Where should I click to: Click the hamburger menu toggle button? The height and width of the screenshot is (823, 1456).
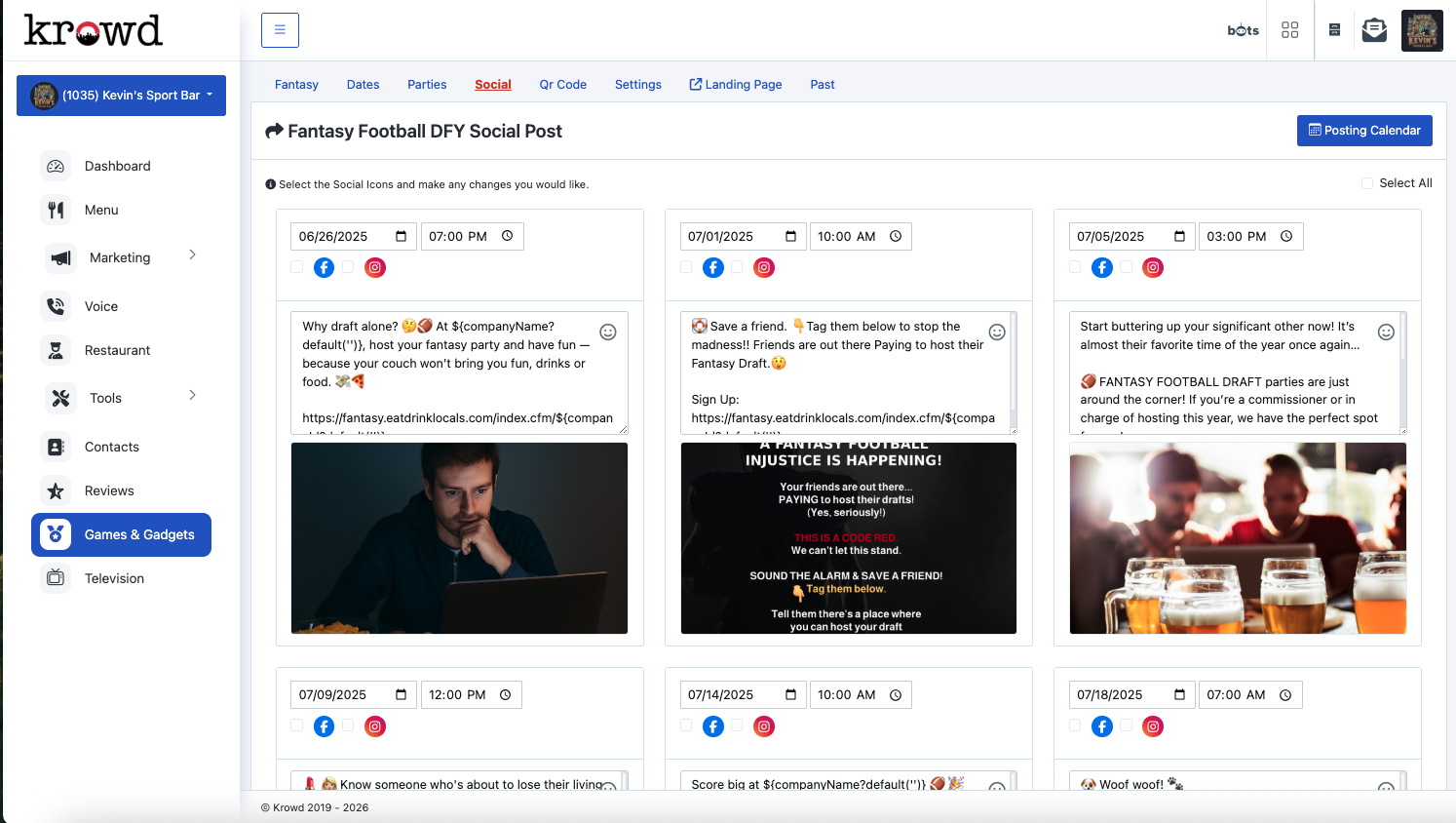[280, 30]
